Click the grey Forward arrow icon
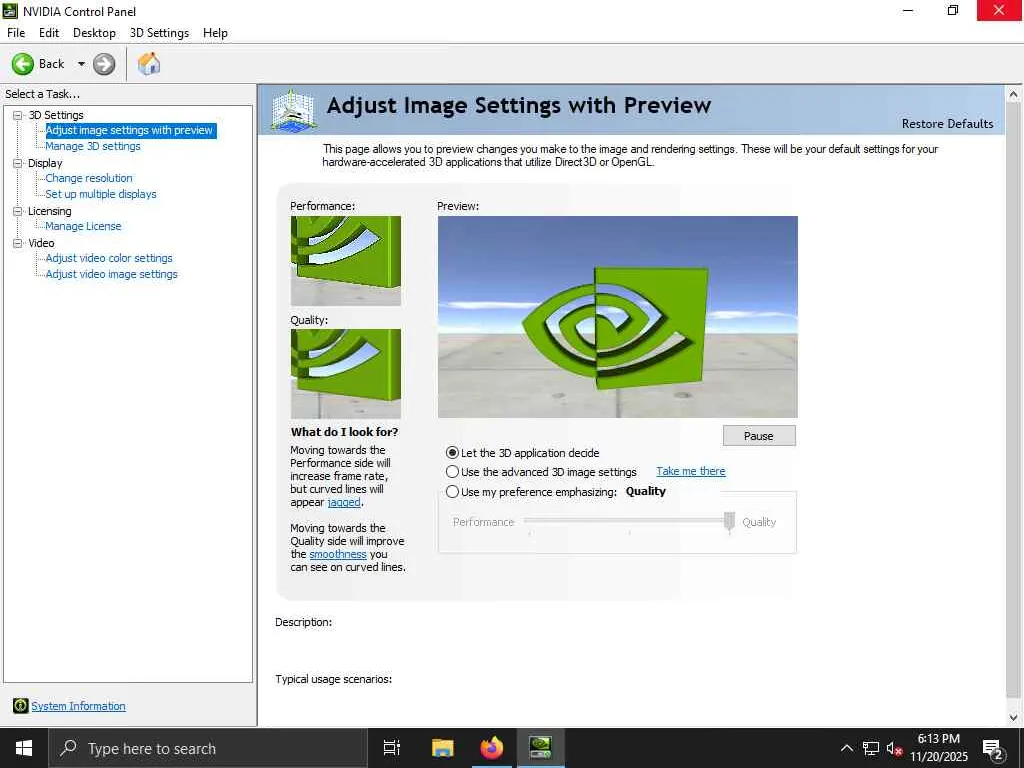This screenshot has width=1024, height=768. (x=104, y=64)
